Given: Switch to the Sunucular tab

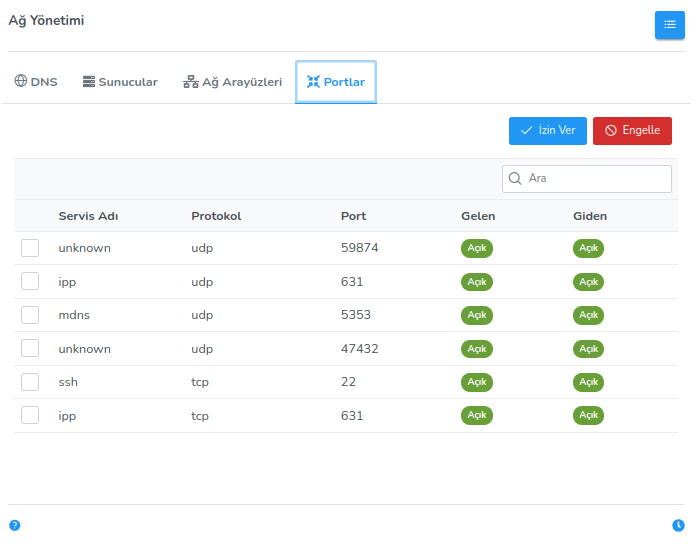Looking at the screenshot, I should pos(120,82).
